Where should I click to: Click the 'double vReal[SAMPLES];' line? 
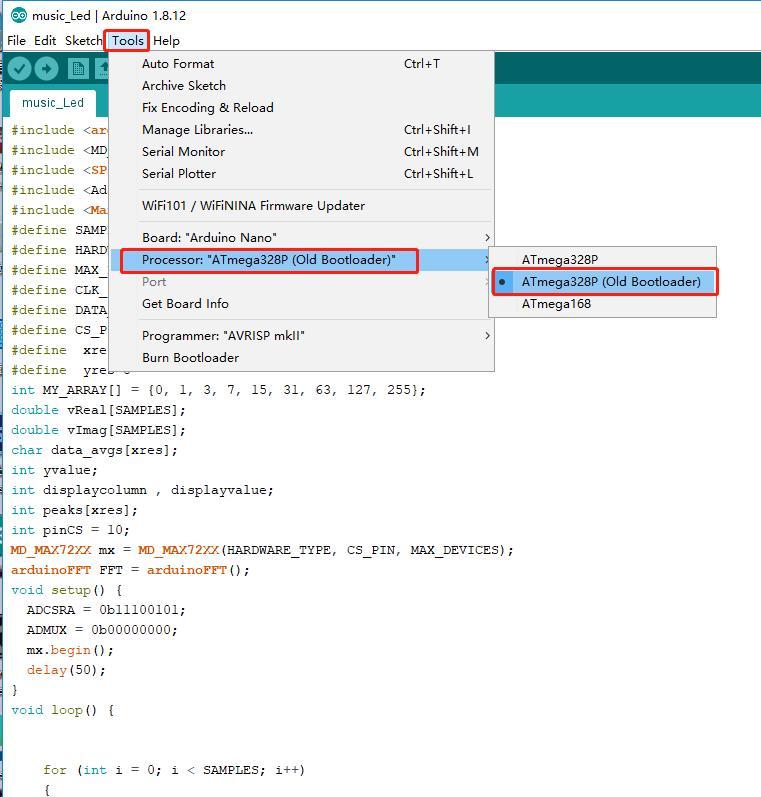pos(98,410)
